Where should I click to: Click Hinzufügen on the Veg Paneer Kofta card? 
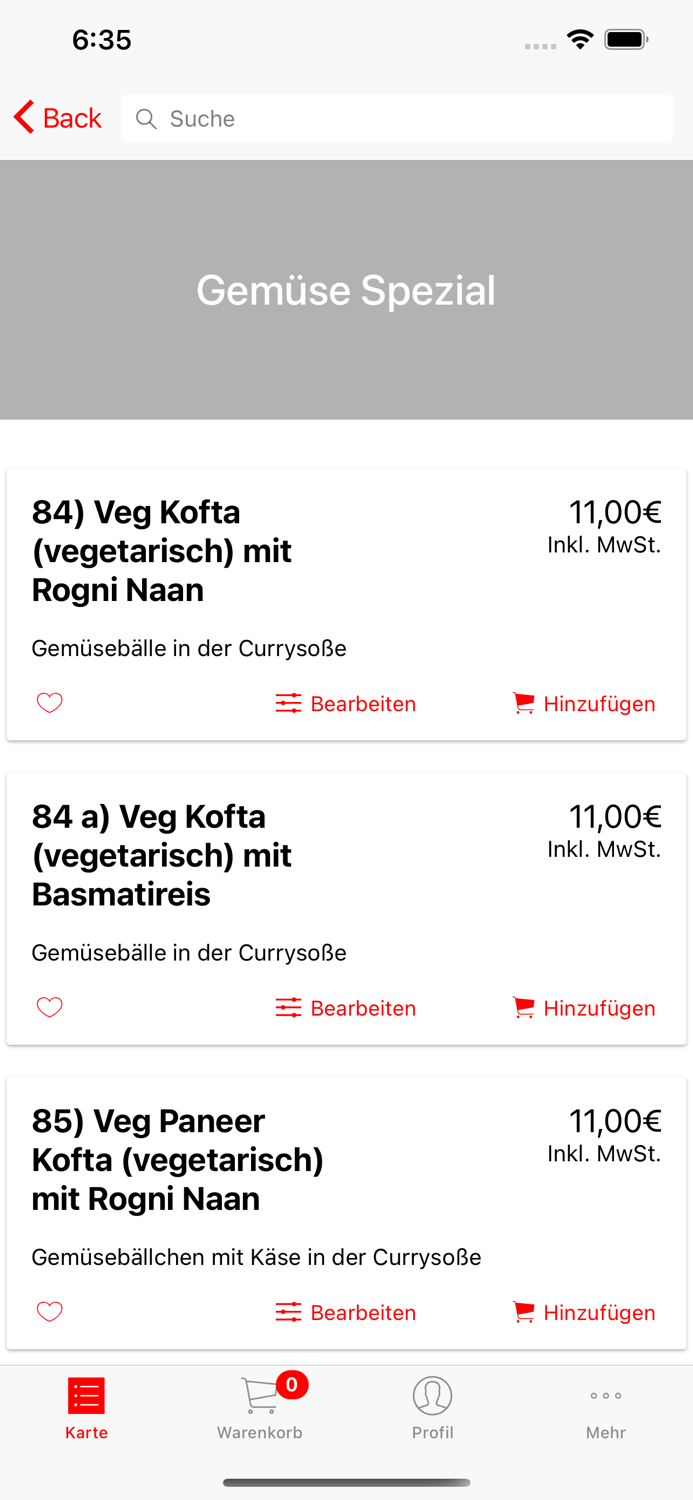pos(599,1312)
